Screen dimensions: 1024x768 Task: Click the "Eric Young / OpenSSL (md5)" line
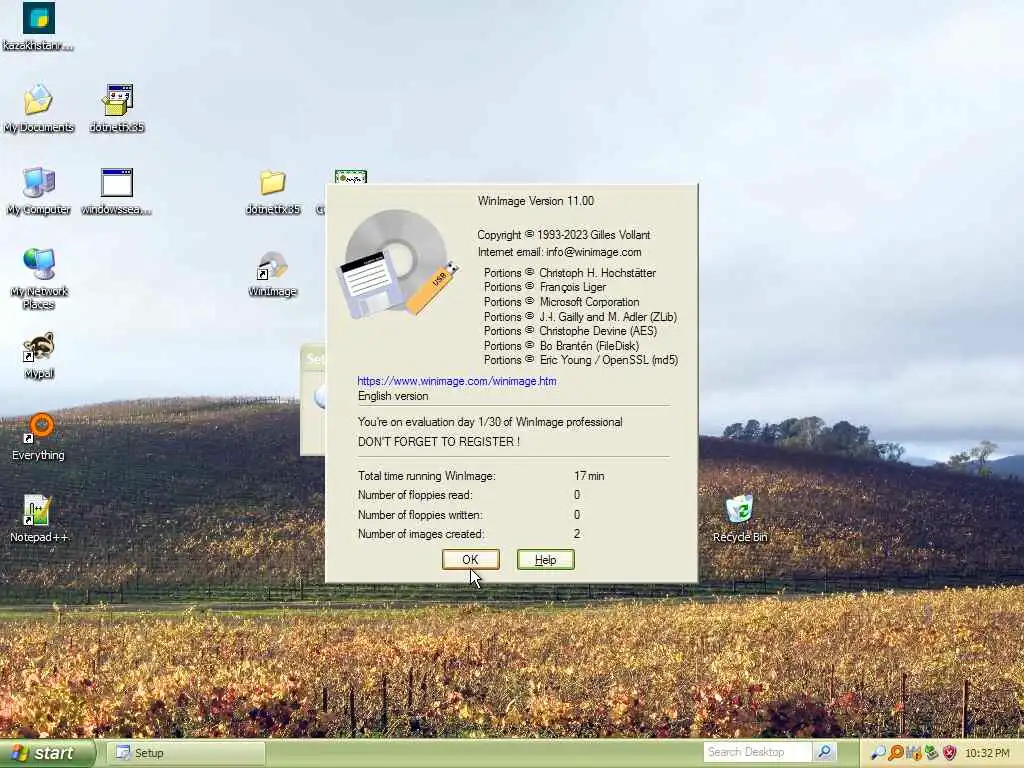click(581, 360)
